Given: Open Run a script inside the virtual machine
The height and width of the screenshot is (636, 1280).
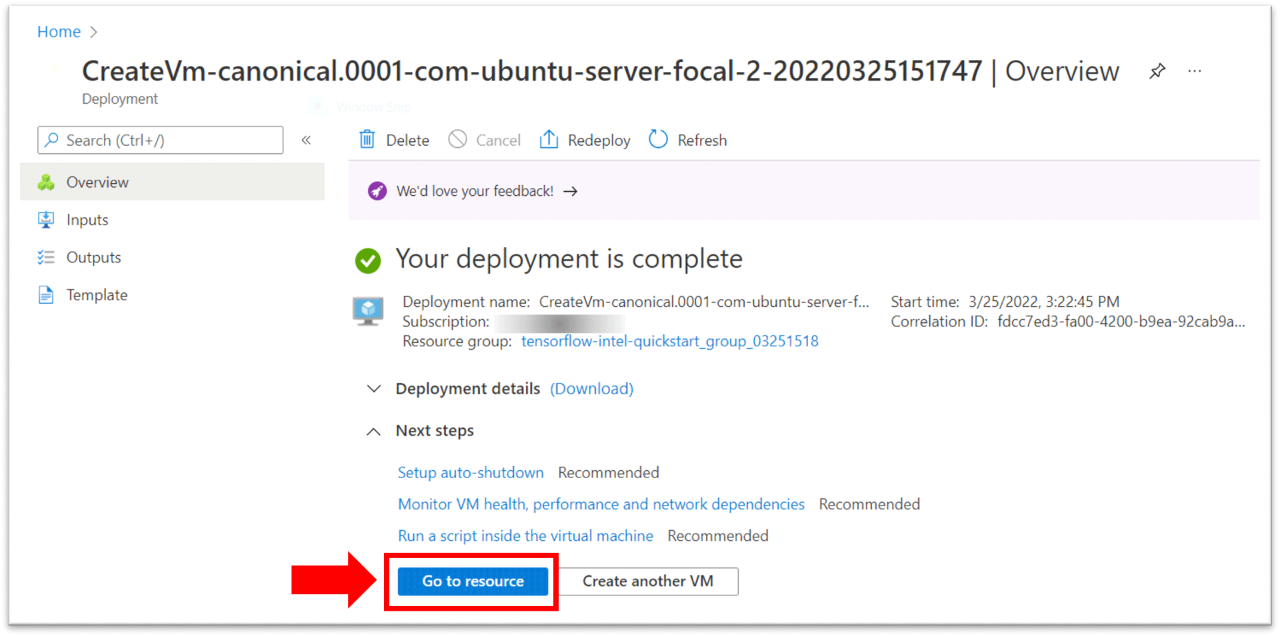Looking at the screenshot, I should tap(526, 536).
